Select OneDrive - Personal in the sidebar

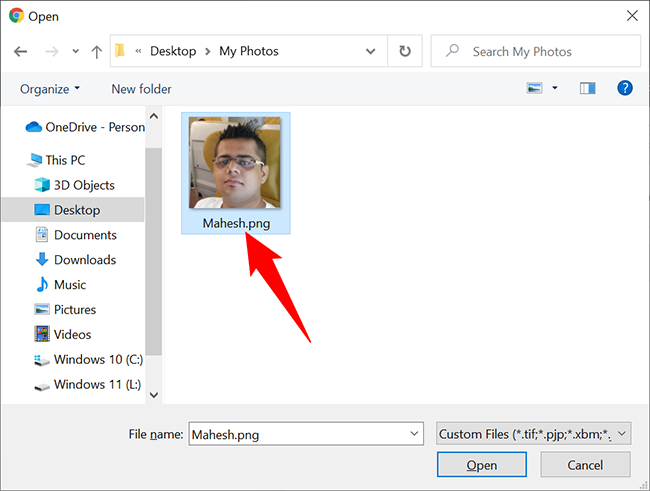point(85,127)
